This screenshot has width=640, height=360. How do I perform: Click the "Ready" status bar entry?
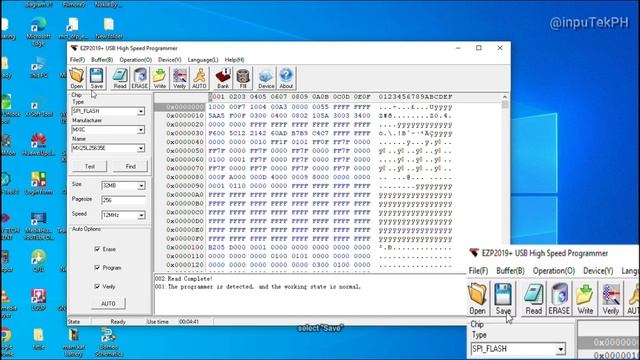pos(118,322)
